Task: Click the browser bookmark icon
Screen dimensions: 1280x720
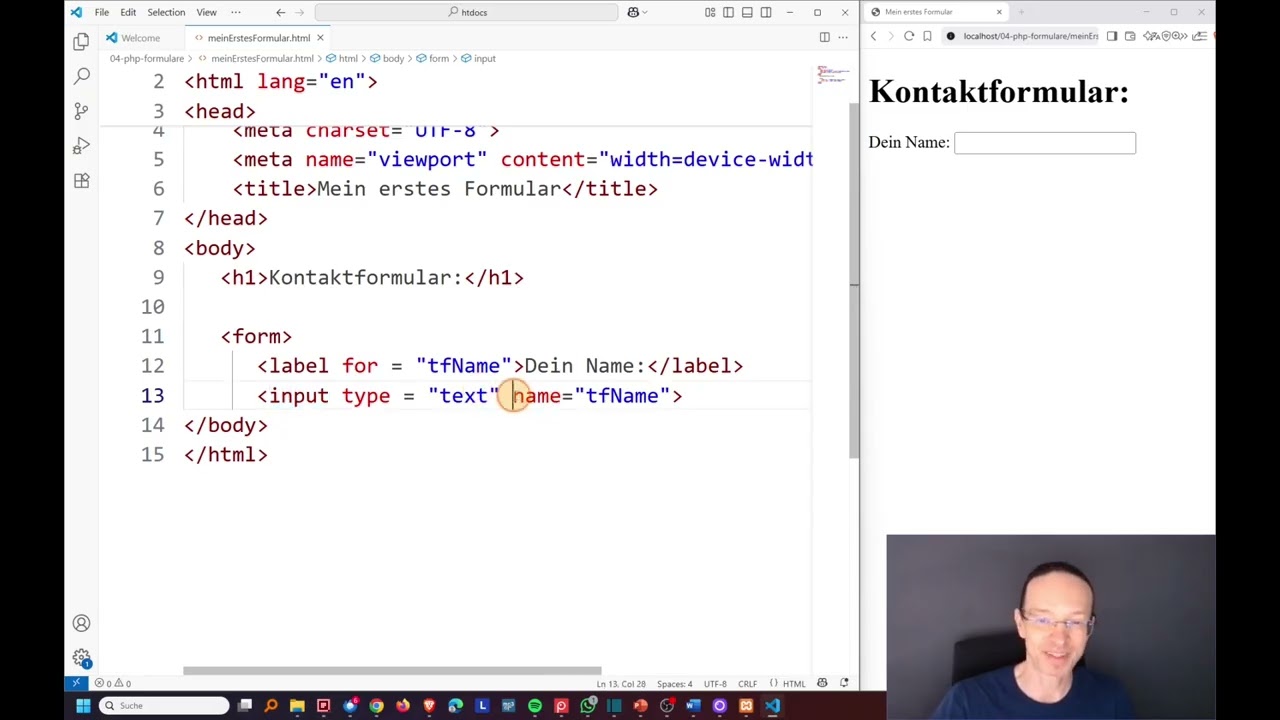Action: [927, 36]
